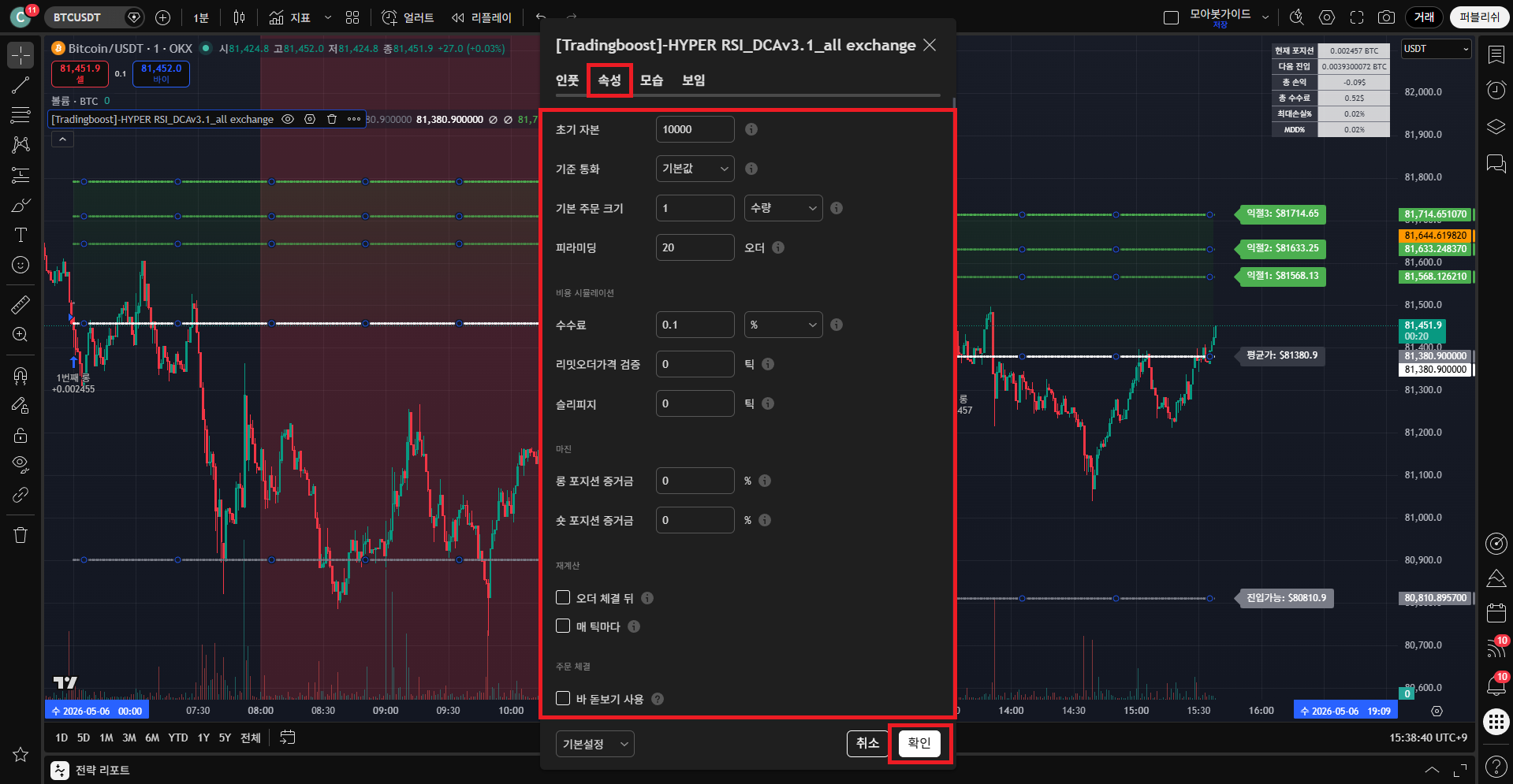
Task: Open notifications bell on right sidebar
Action: tap(1496, 684)
